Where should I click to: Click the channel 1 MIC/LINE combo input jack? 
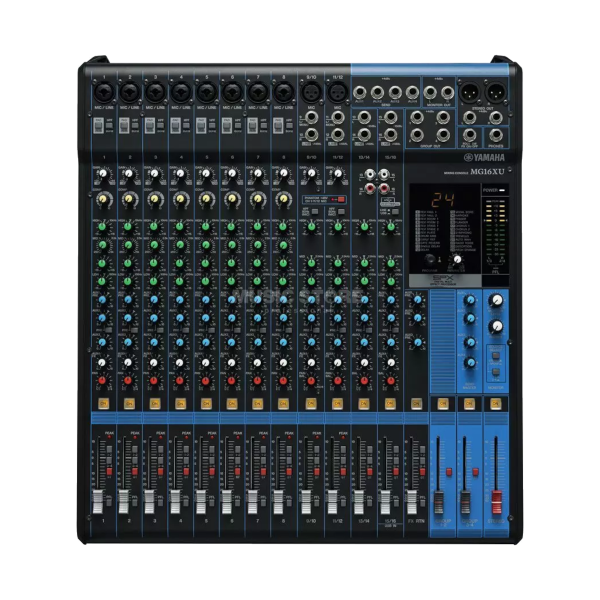104,92
